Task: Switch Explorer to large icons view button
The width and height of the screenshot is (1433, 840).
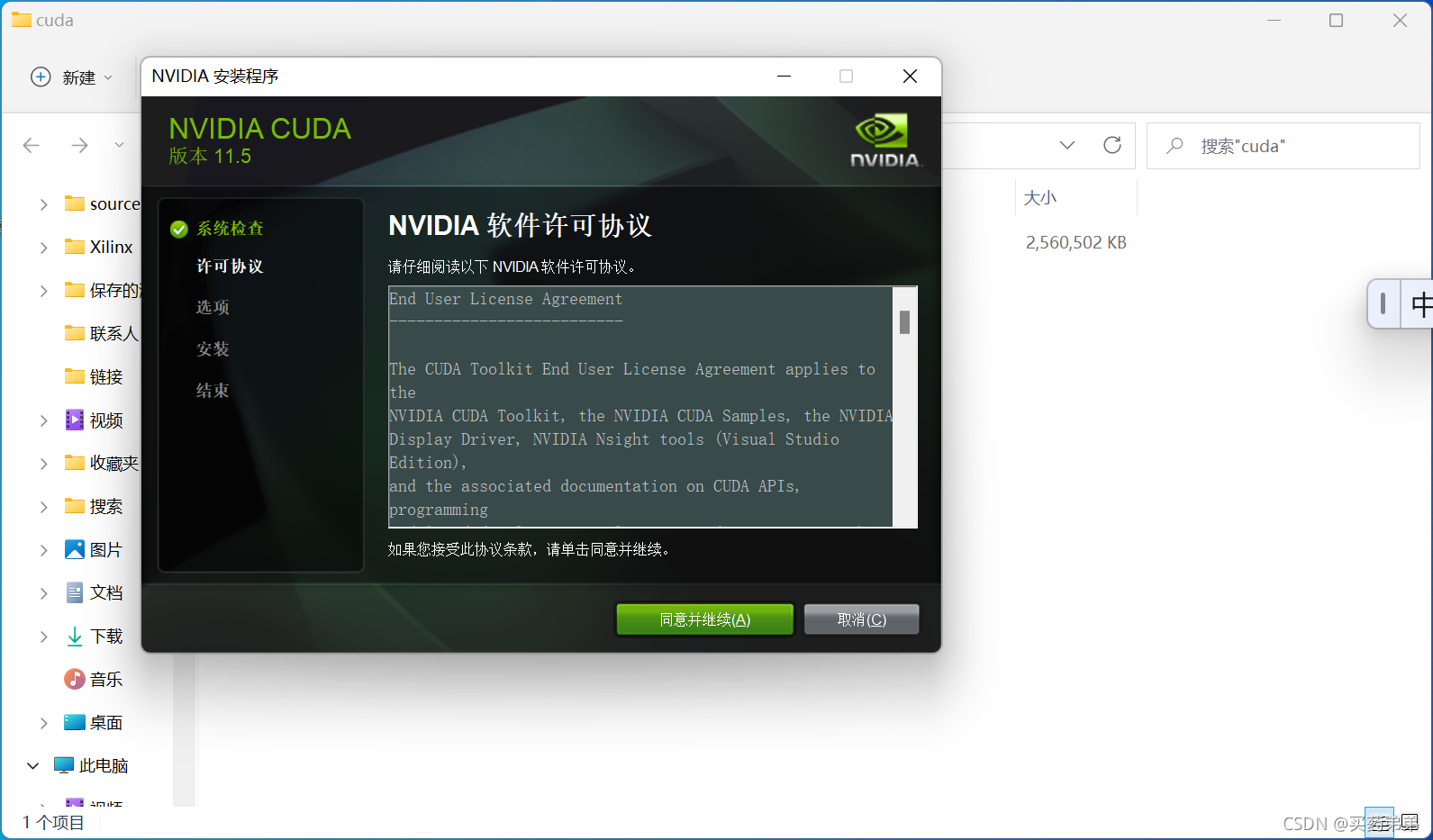Action: pos(1410,822)
